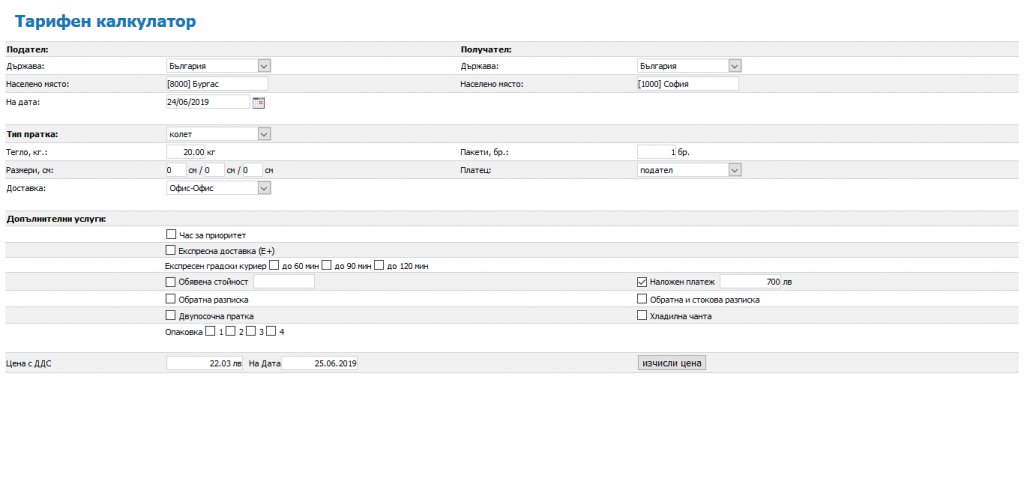1024x481 pixels.
Task: Check Обратна и стокова разписка option
Action: tap(642, 299)
